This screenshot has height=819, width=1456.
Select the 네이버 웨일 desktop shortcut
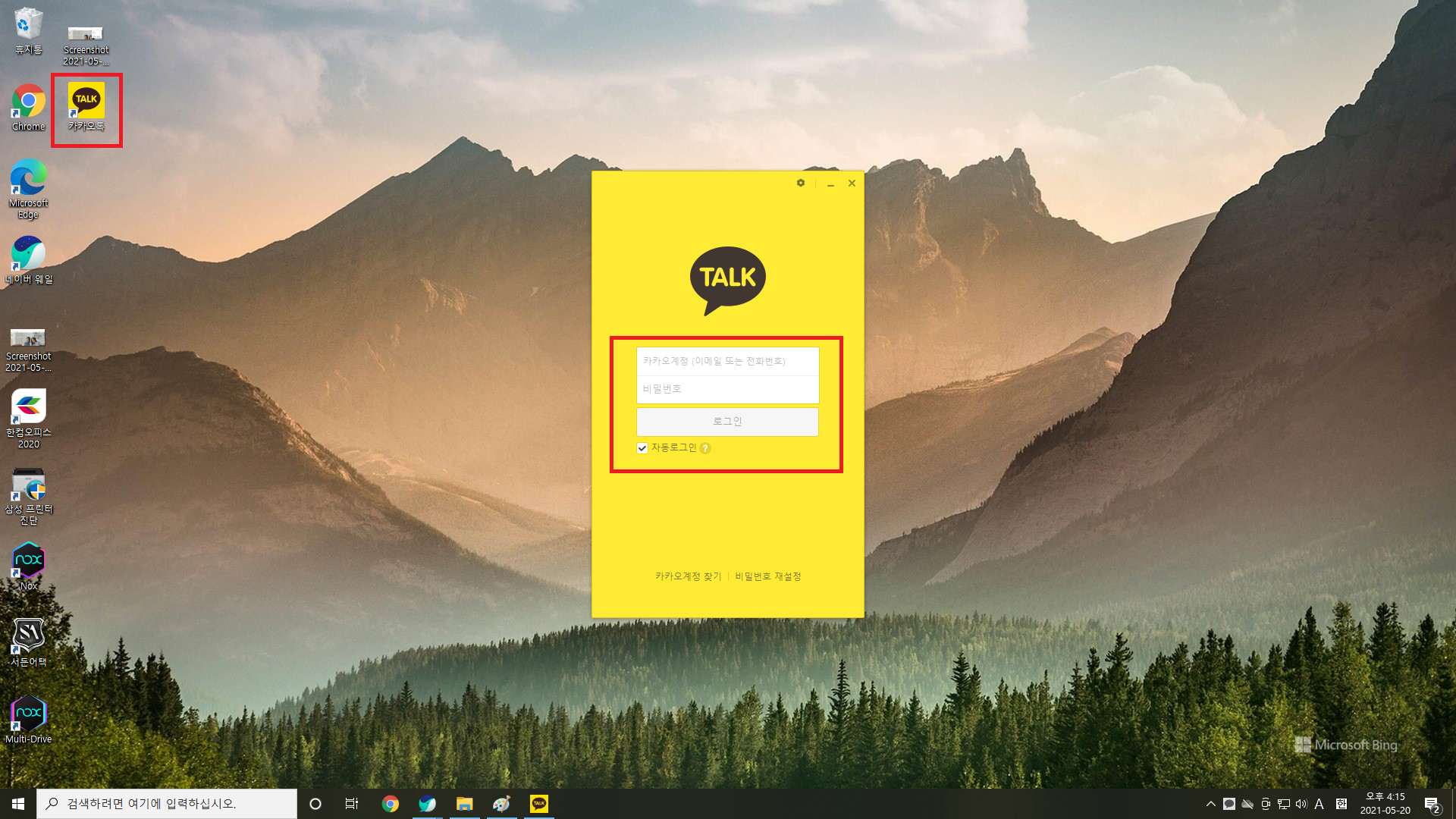[29, 260]
